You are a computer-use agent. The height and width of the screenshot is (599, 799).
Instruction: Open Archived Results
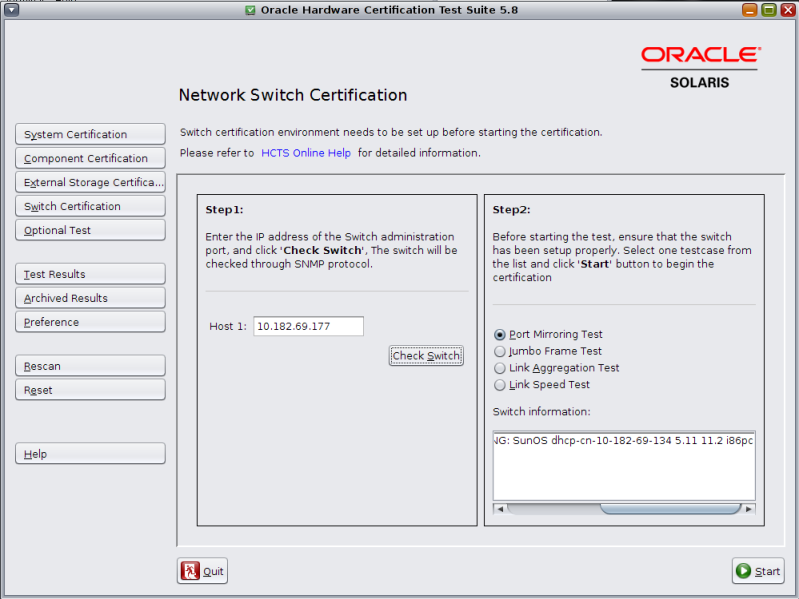(x=90, y=297)
